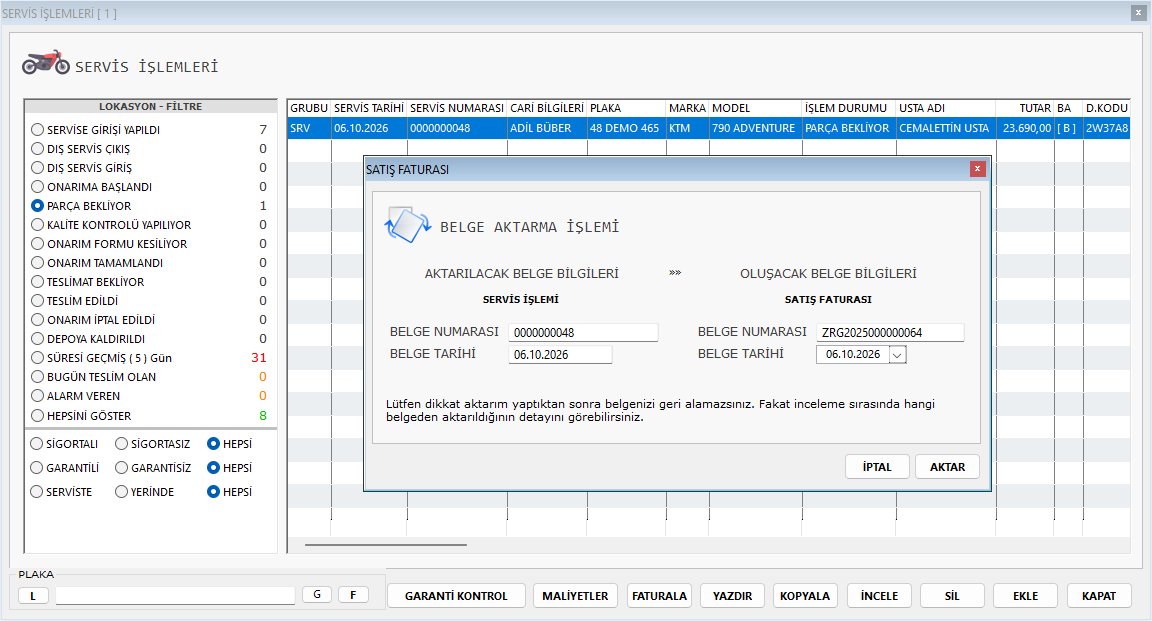
Task: Click the F button beside plate field
Action: click(x=353, y=595)
